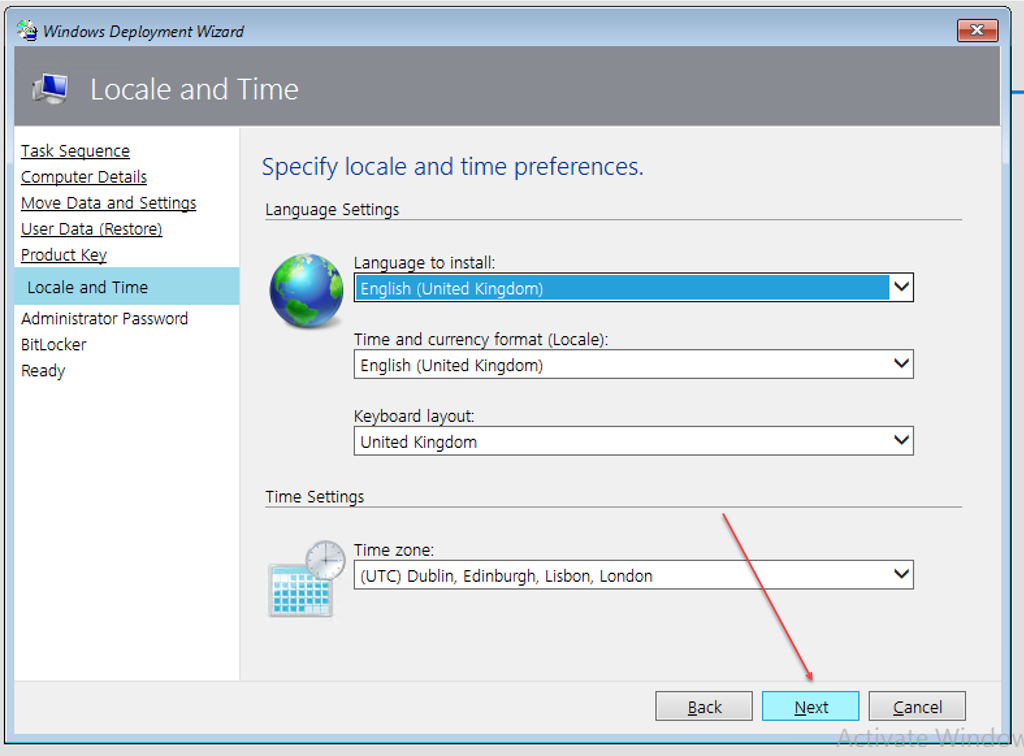The image size is (1024, 756).
Task: Go to the Task Sequence step
Action: tap(75, 151)
